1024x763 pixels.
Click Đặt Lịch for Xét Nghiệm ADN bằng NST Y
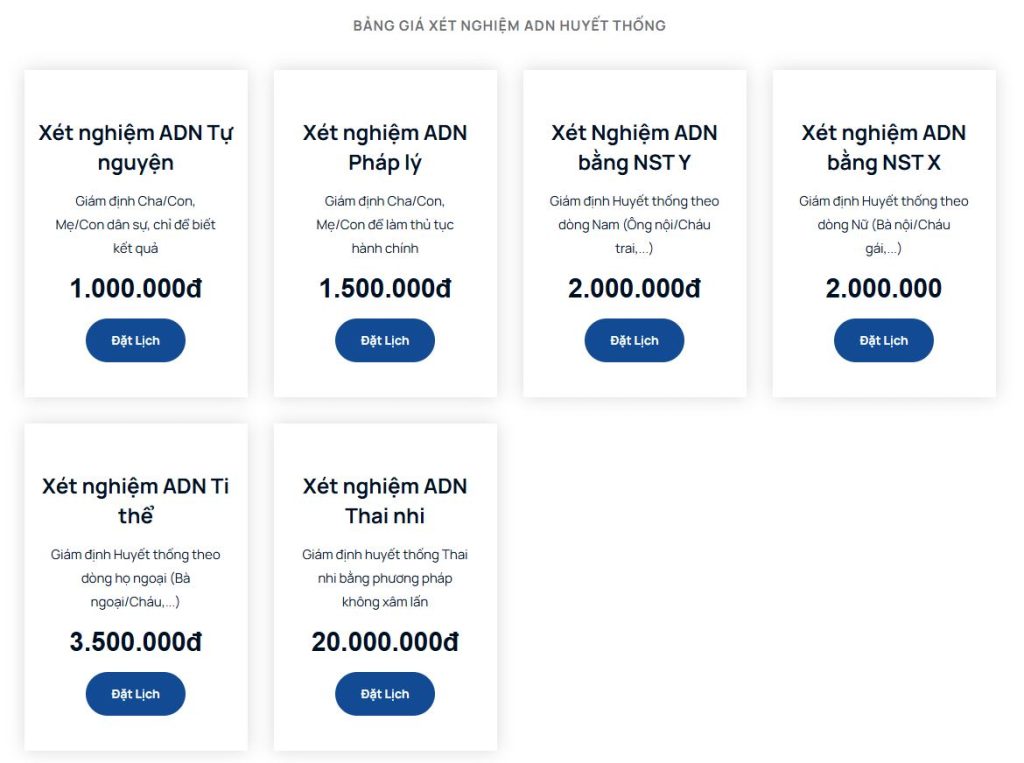click(x=634, y=340)
